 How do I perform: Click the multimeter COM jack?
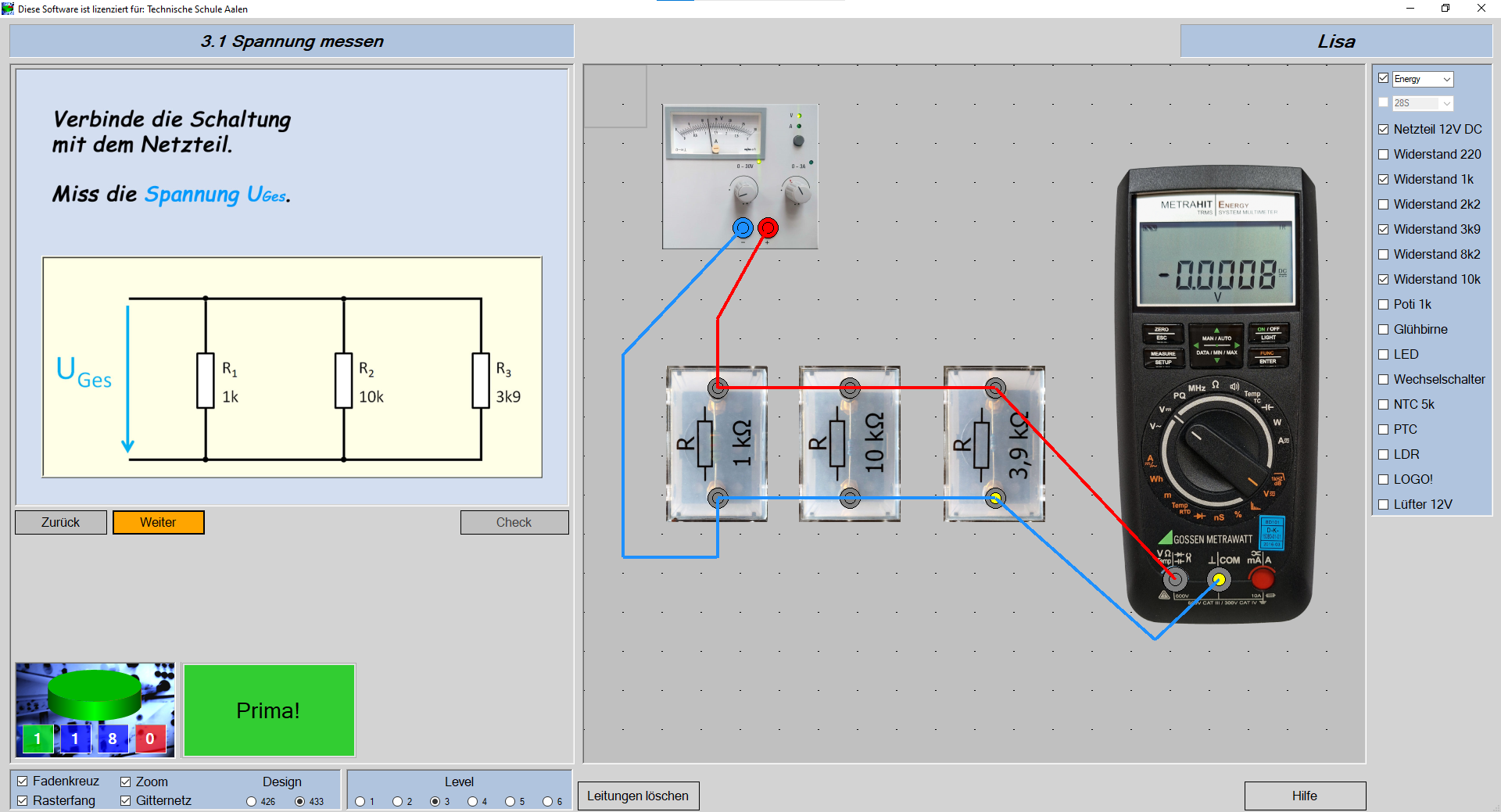coord(1218,579)
